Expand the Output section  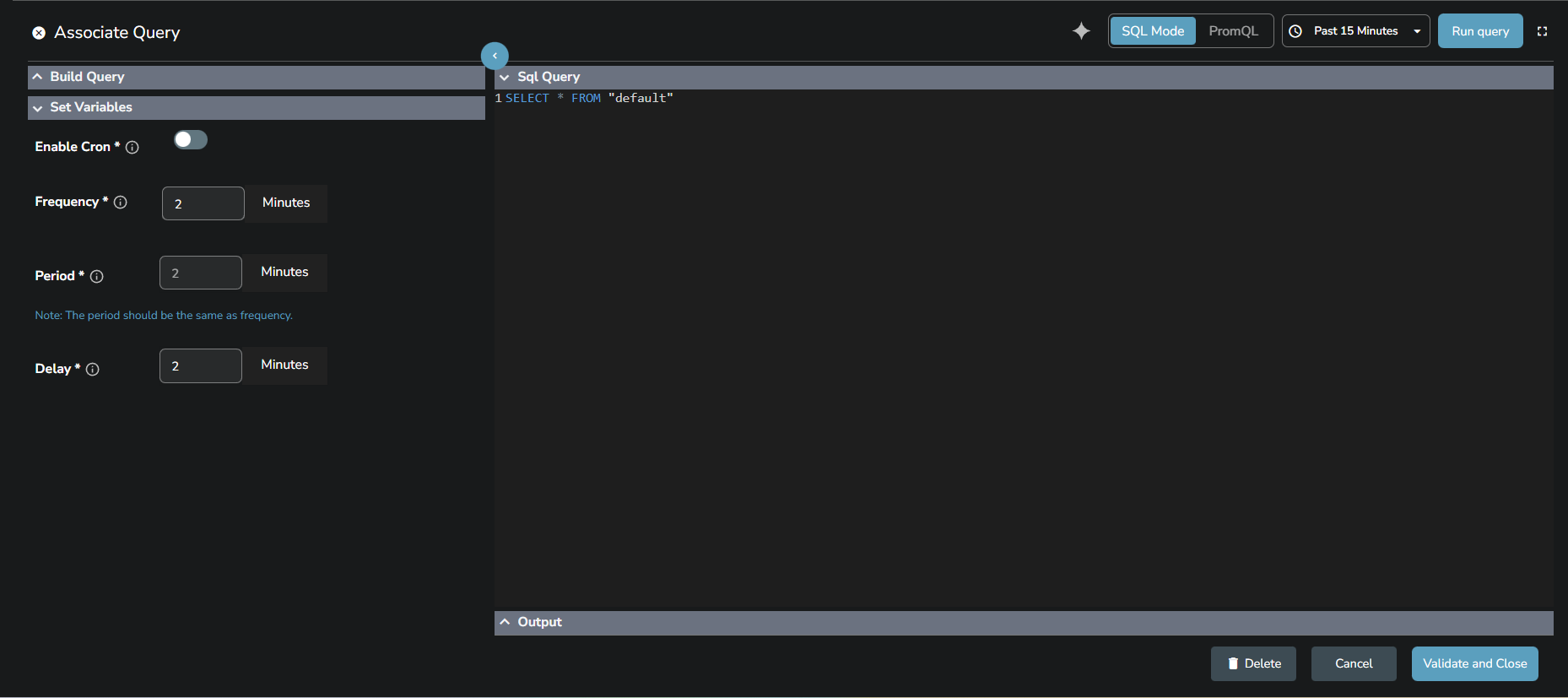tap(1024, 622)
